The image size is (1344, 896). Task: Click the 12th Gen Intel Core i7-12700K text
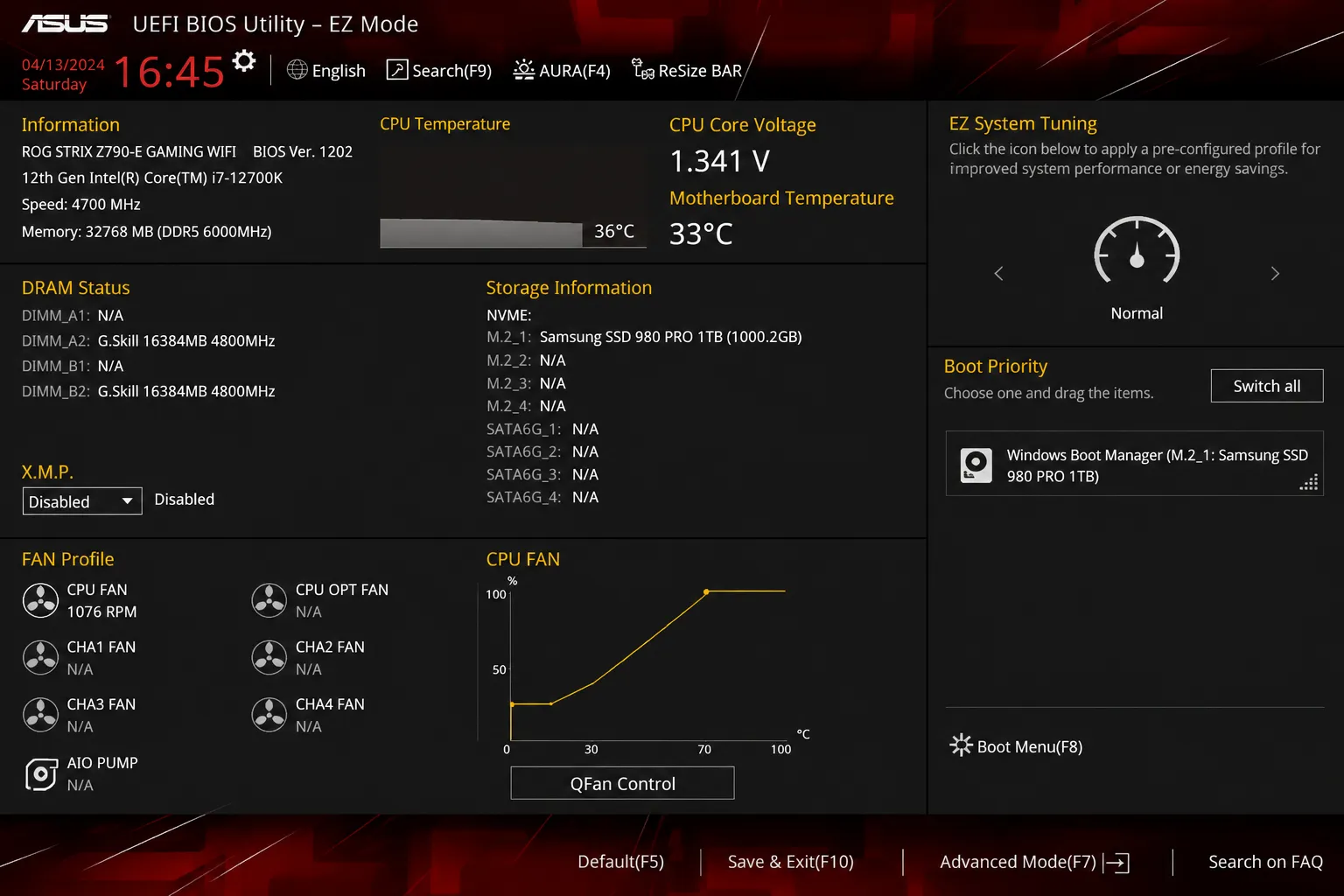pos(152,178)
